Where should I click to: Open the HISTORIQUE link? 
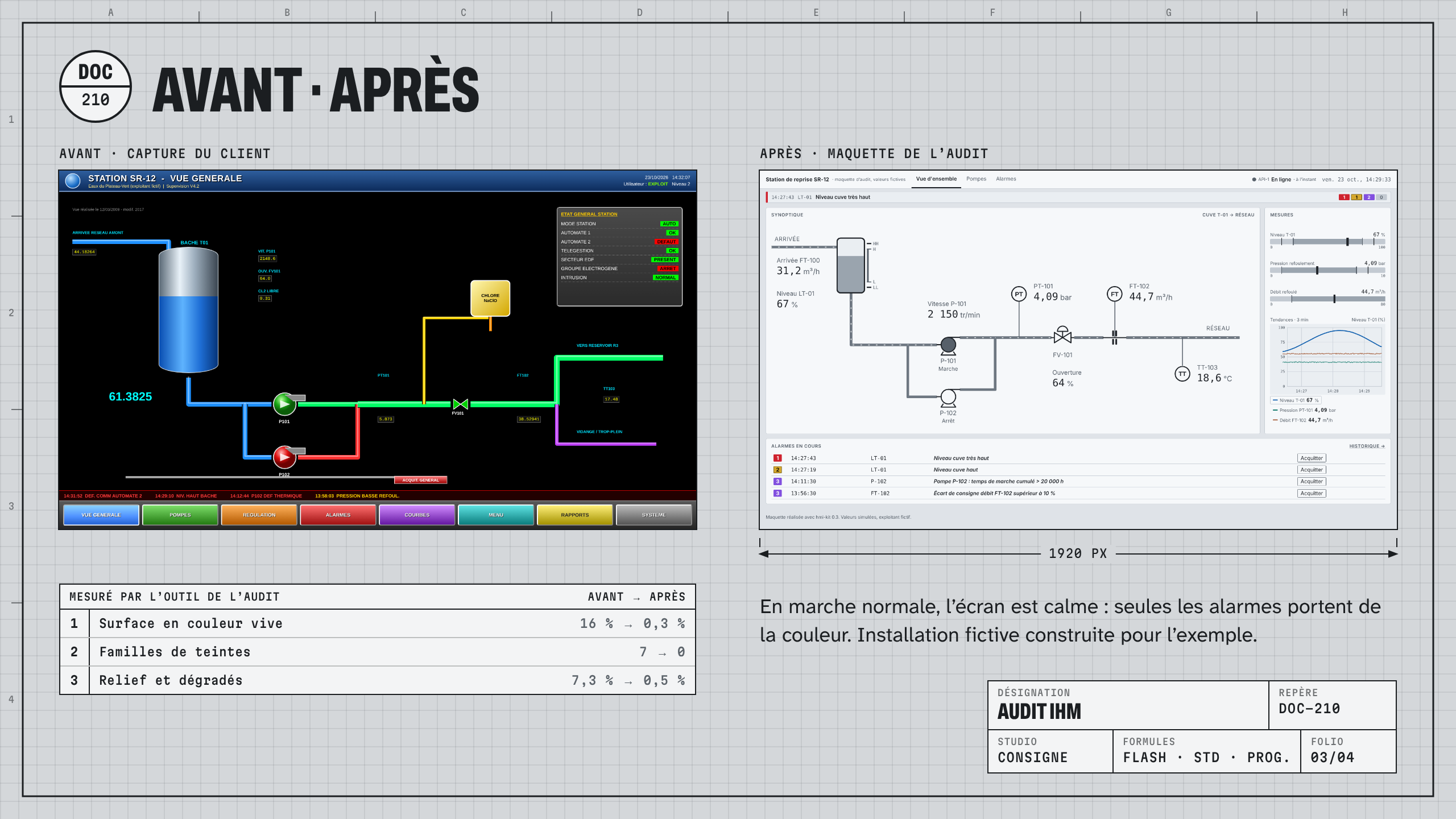coord(1367,446)
